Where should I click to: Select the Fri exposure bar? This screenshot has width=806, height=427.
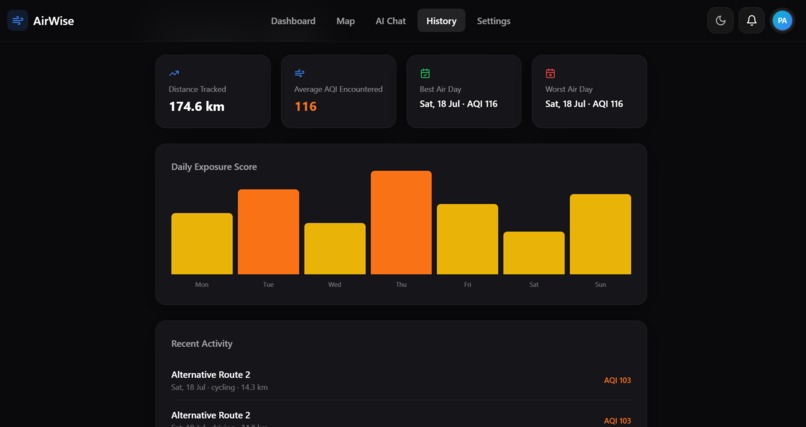pos(467,239)
